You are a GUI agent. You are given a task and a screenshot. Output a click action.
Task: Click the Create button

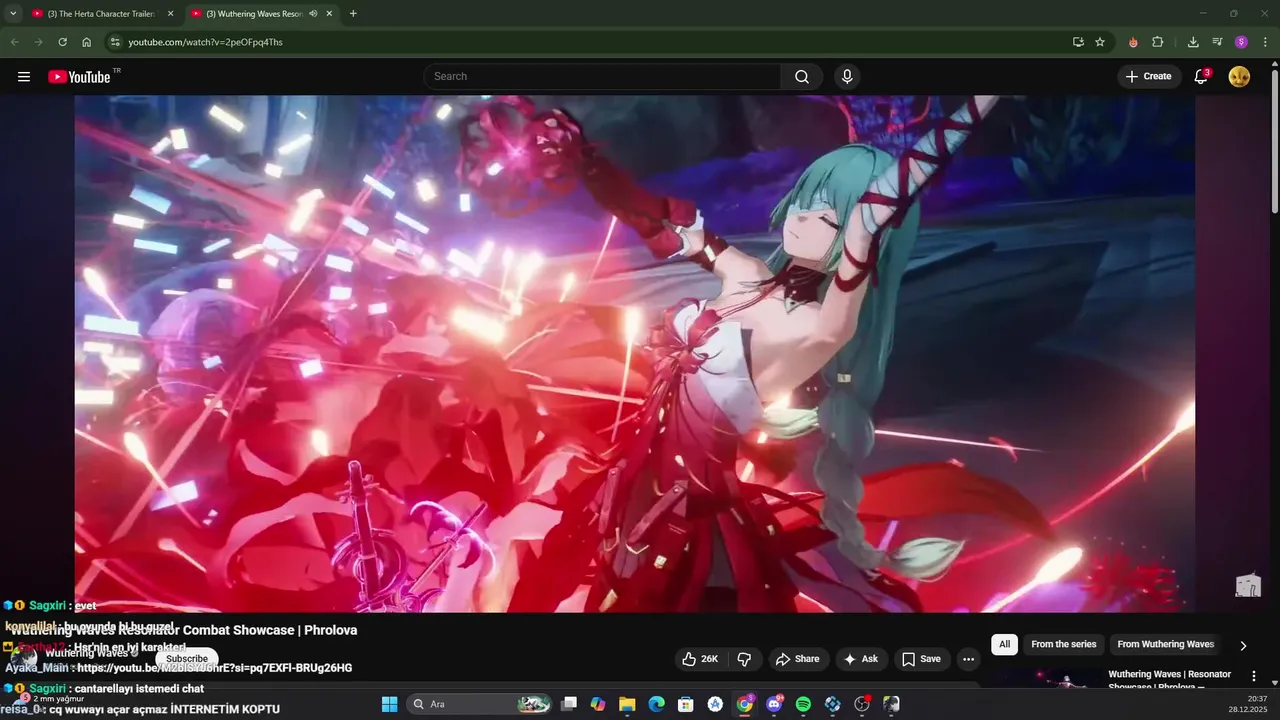(x=1149, y=76)
